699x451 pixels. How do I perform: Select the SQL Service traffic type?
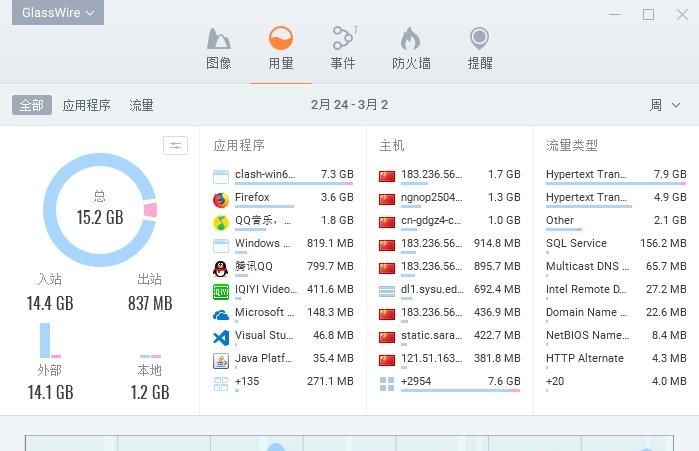click(x=616, y=246)
